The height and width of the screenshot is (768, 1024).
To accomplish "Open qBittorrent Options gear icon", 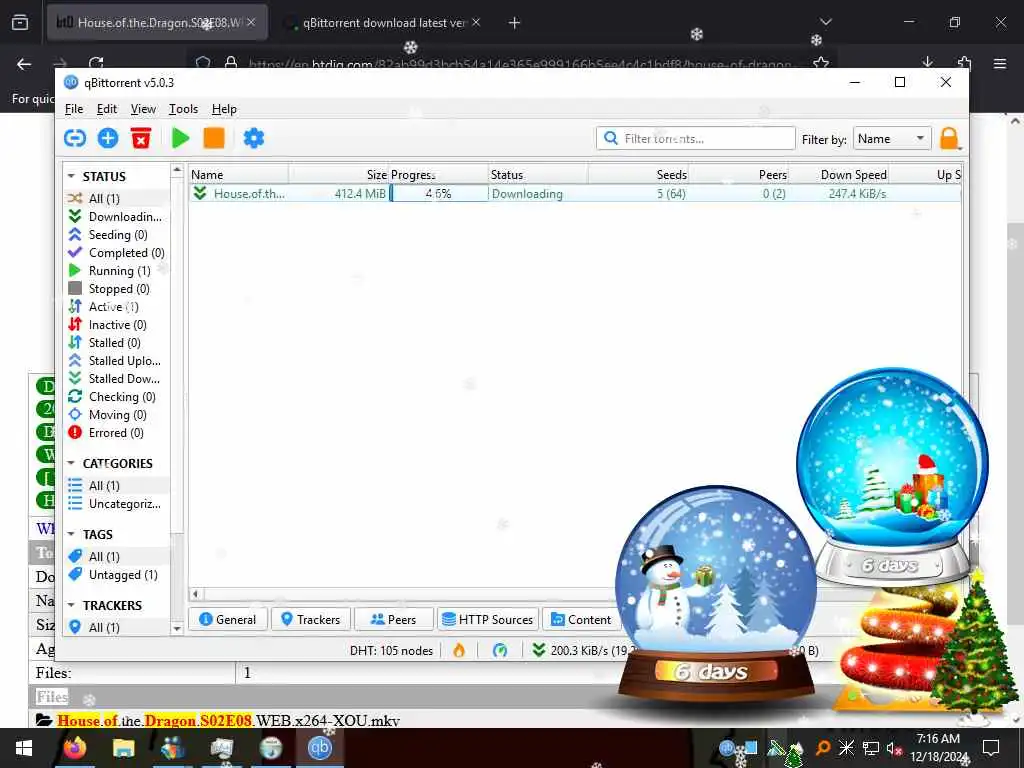I will [253, 138].
